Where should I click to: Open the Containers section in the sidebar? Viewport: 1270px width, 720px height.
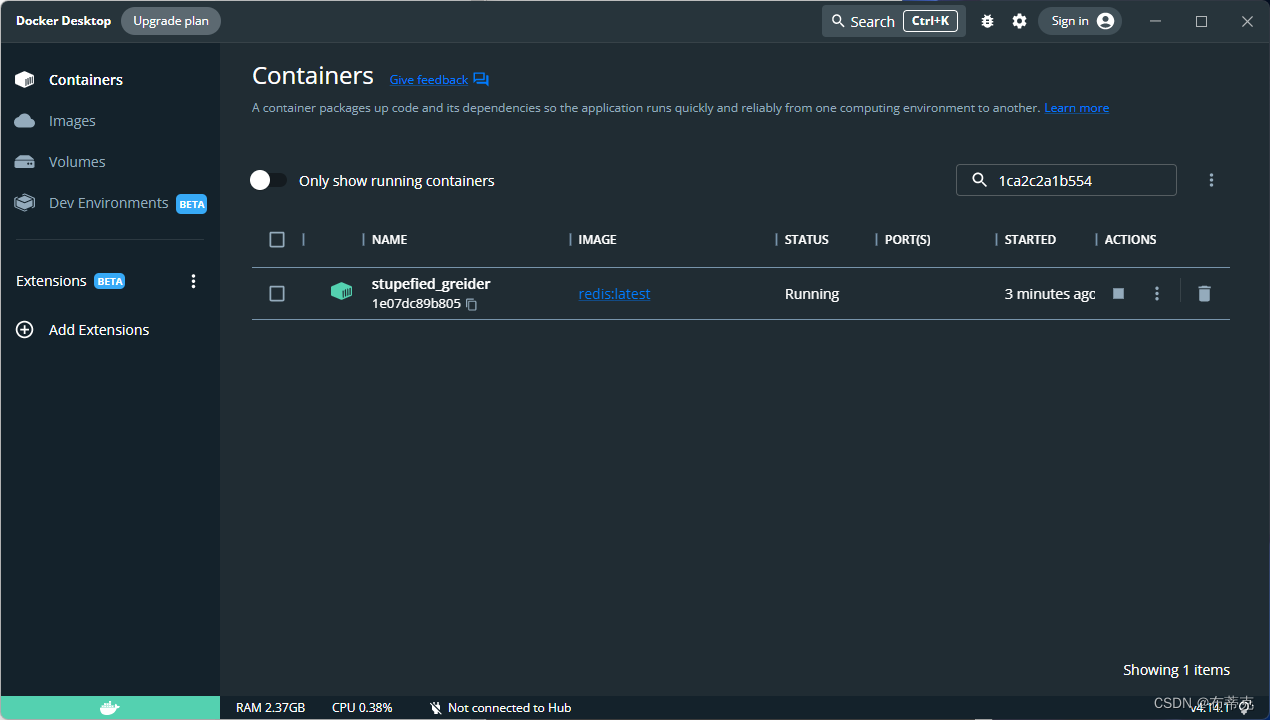[85, 79]
